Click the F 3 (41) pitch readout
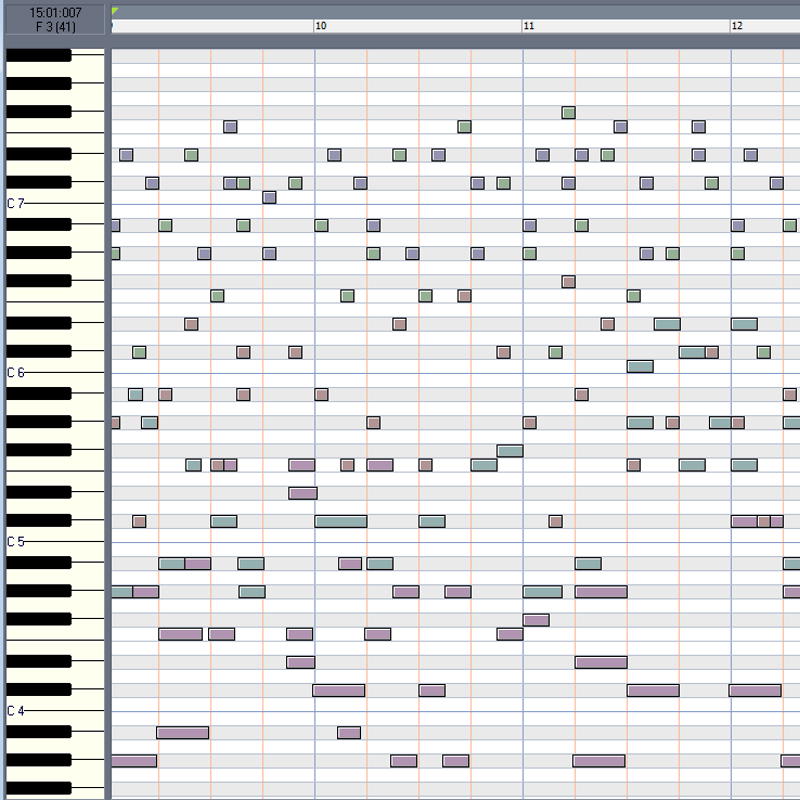Image resolution: width=800 pixels, height=800 pixels. [55, 27]
